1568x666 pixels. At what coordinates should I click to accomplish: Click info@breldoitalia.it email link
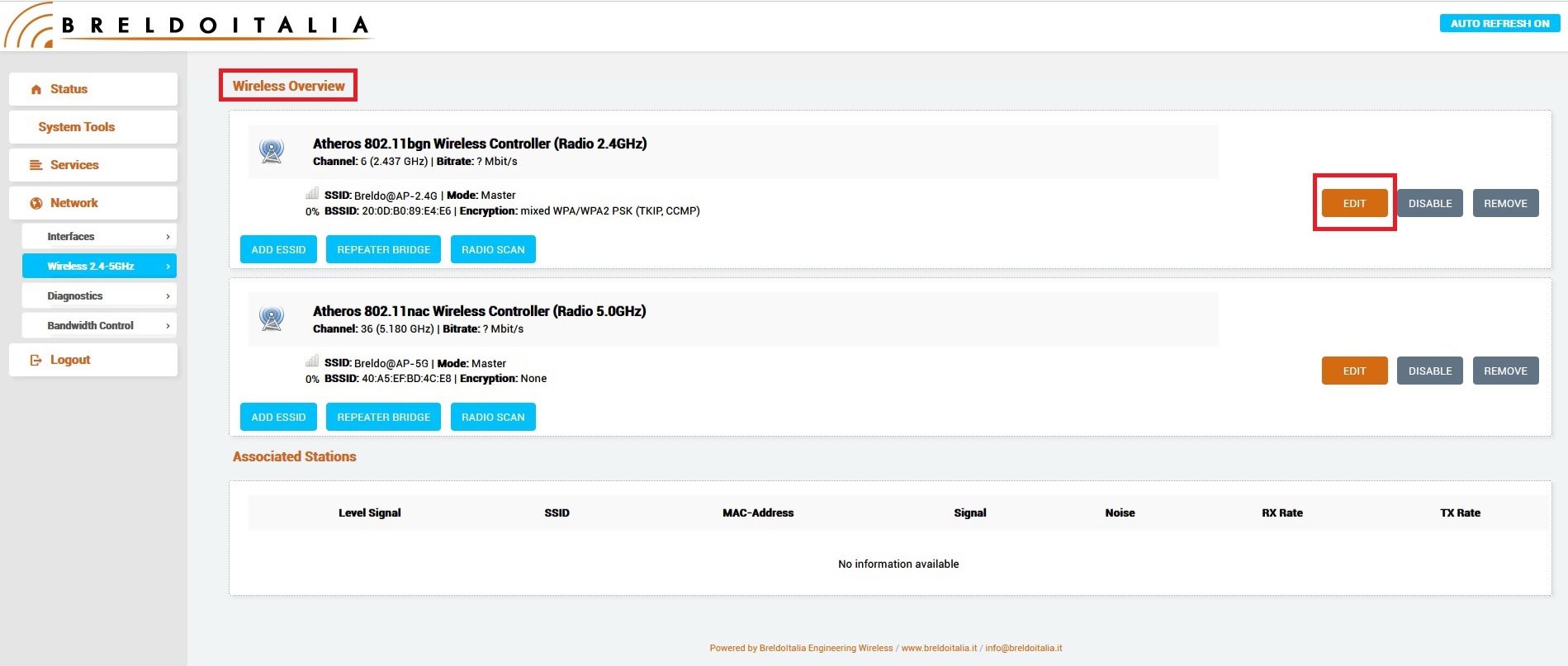[1023, 648]
